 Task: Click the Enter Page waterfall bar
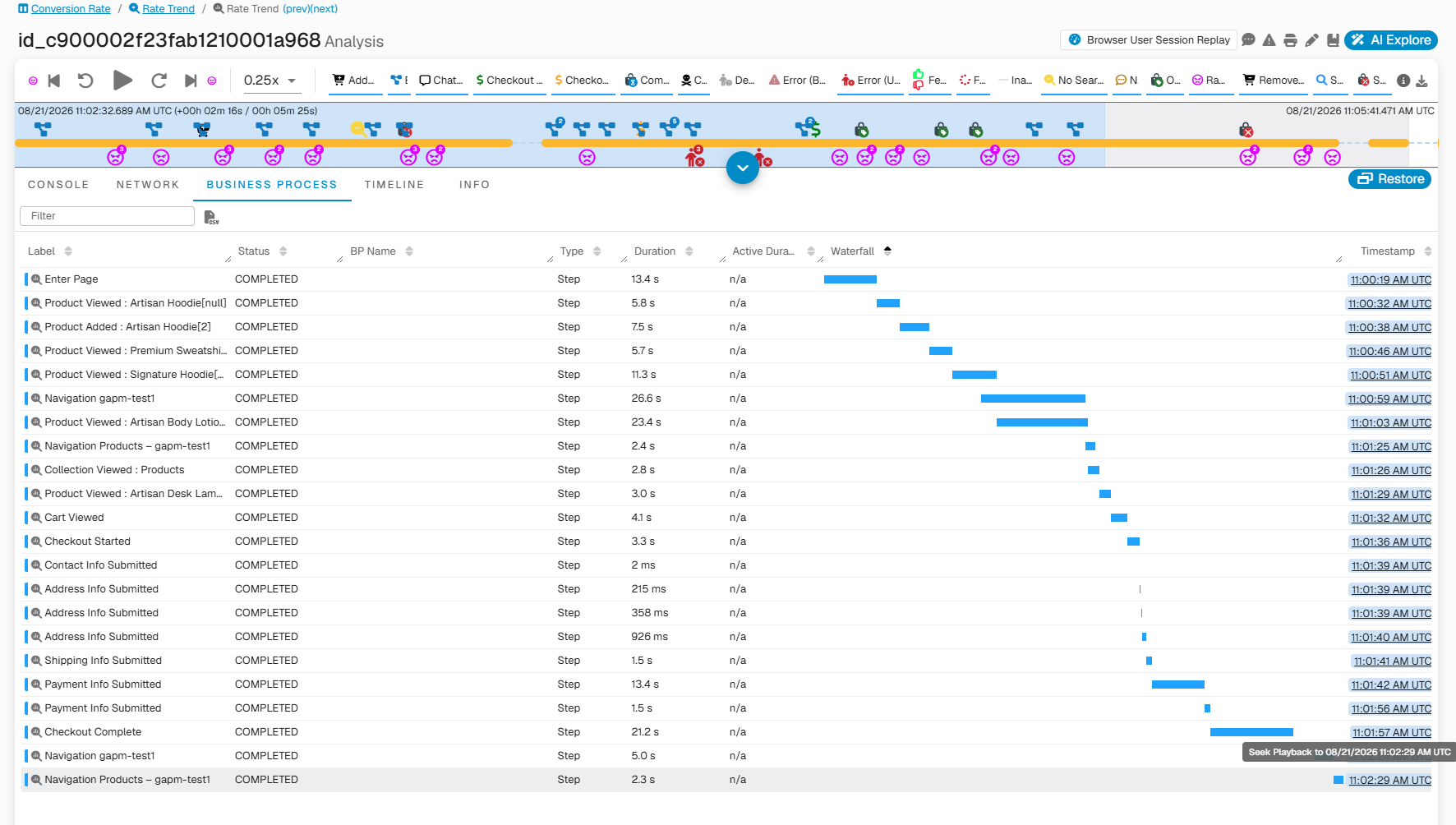pos(850,279)
